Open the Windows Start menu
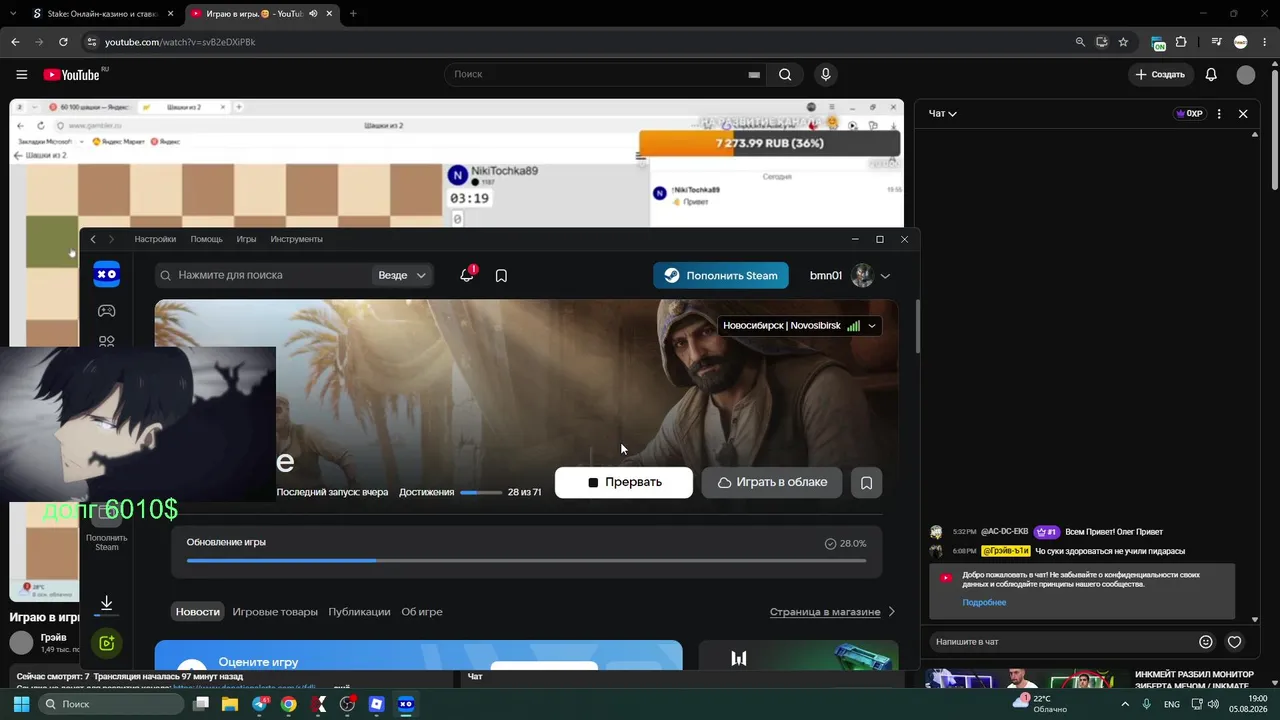1280x720 pixels. [x=21, y=704]
